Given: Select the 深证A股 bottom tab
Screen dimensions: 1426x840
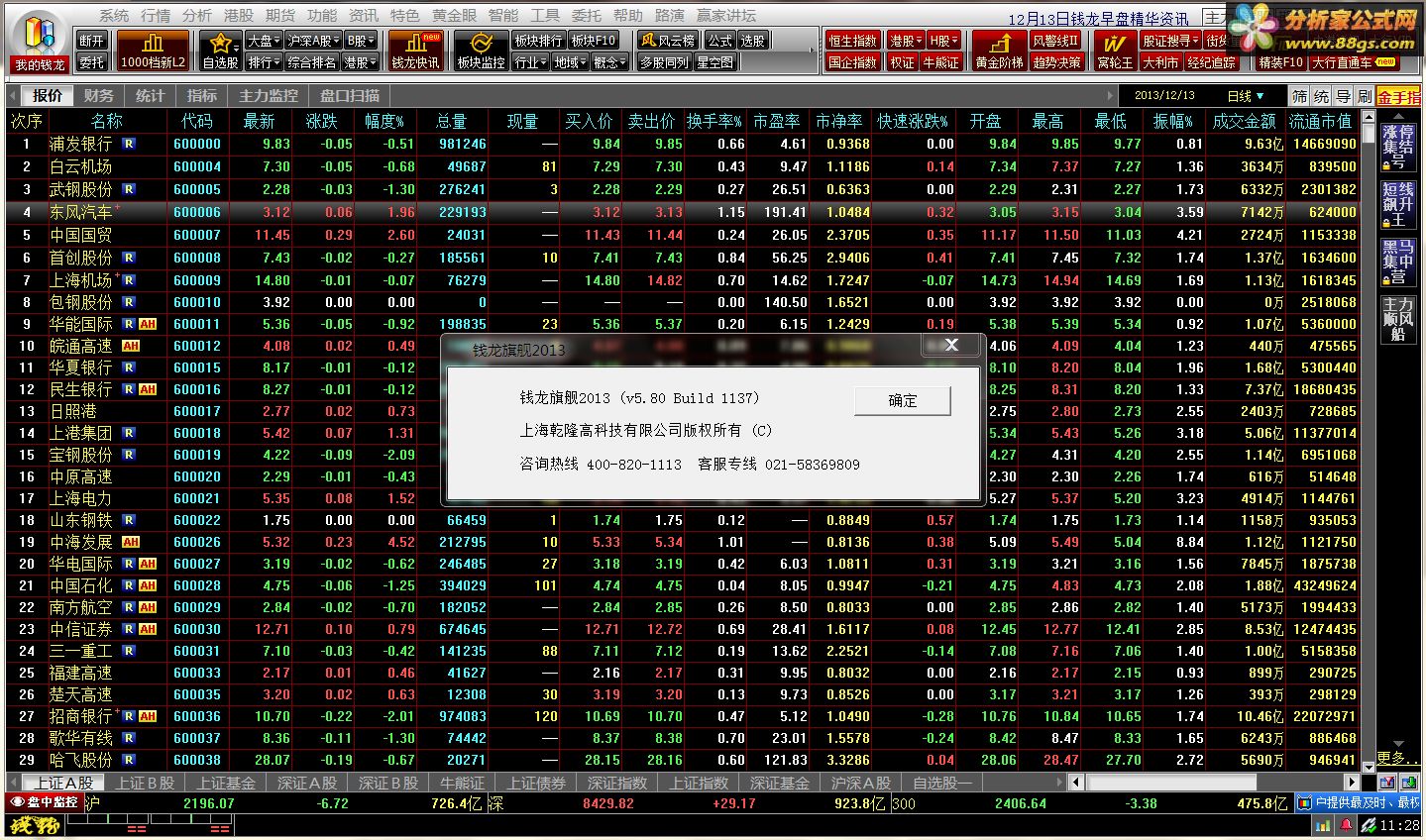Looking at the screenshot, I should pyautogui.click(x=307, y=783).
